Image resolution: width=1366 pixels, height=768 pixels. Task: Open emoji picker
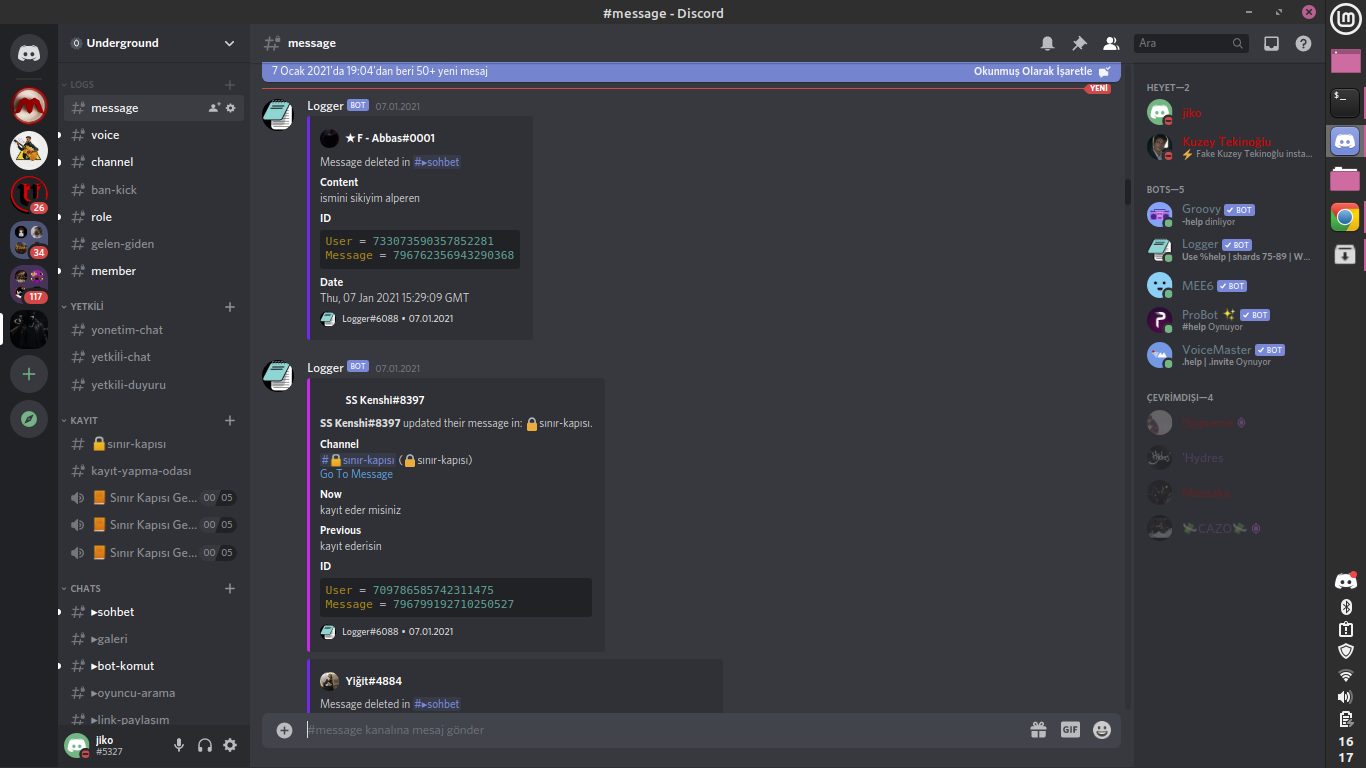[1102, 730]
